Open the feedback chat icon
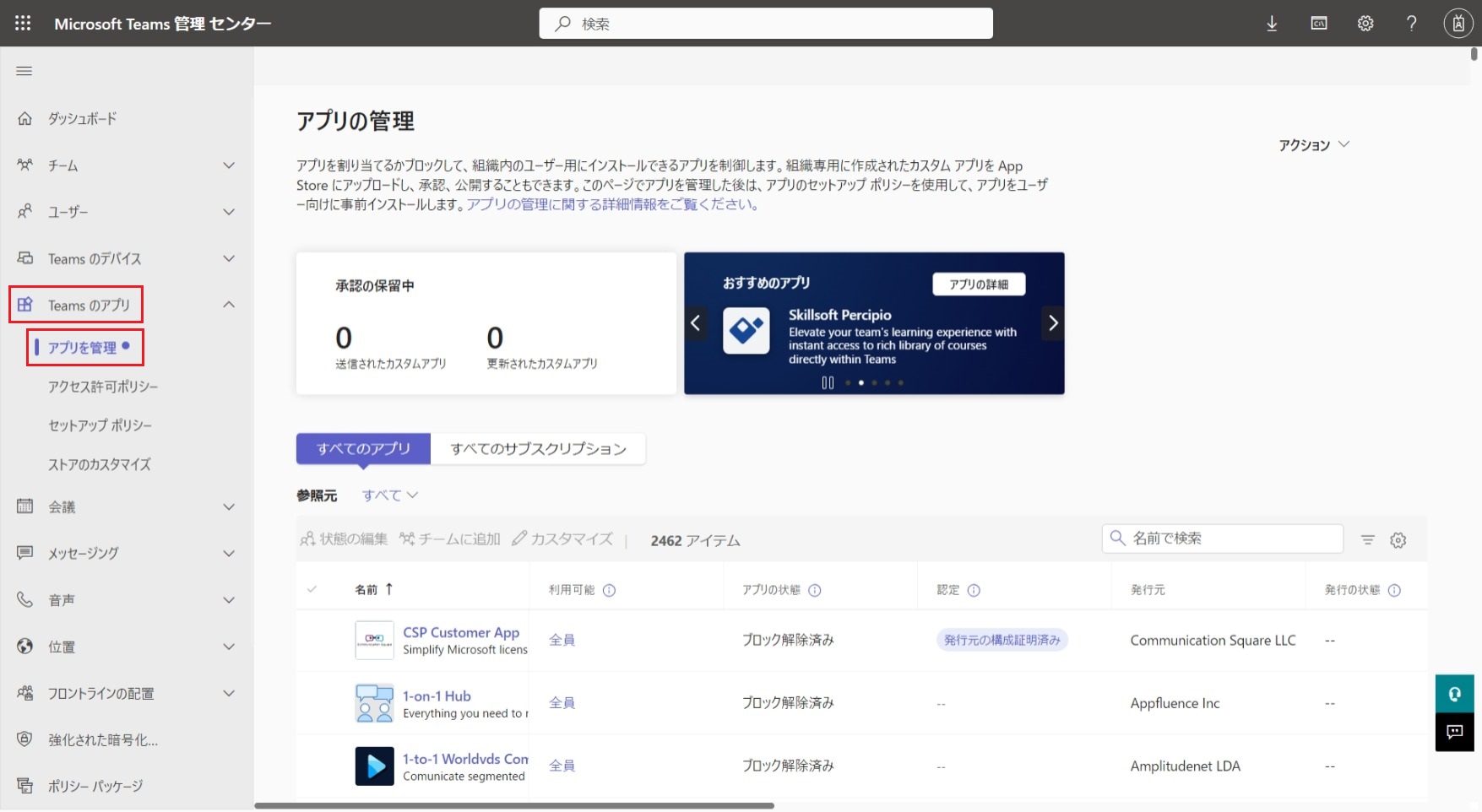 pos(1454,732)
